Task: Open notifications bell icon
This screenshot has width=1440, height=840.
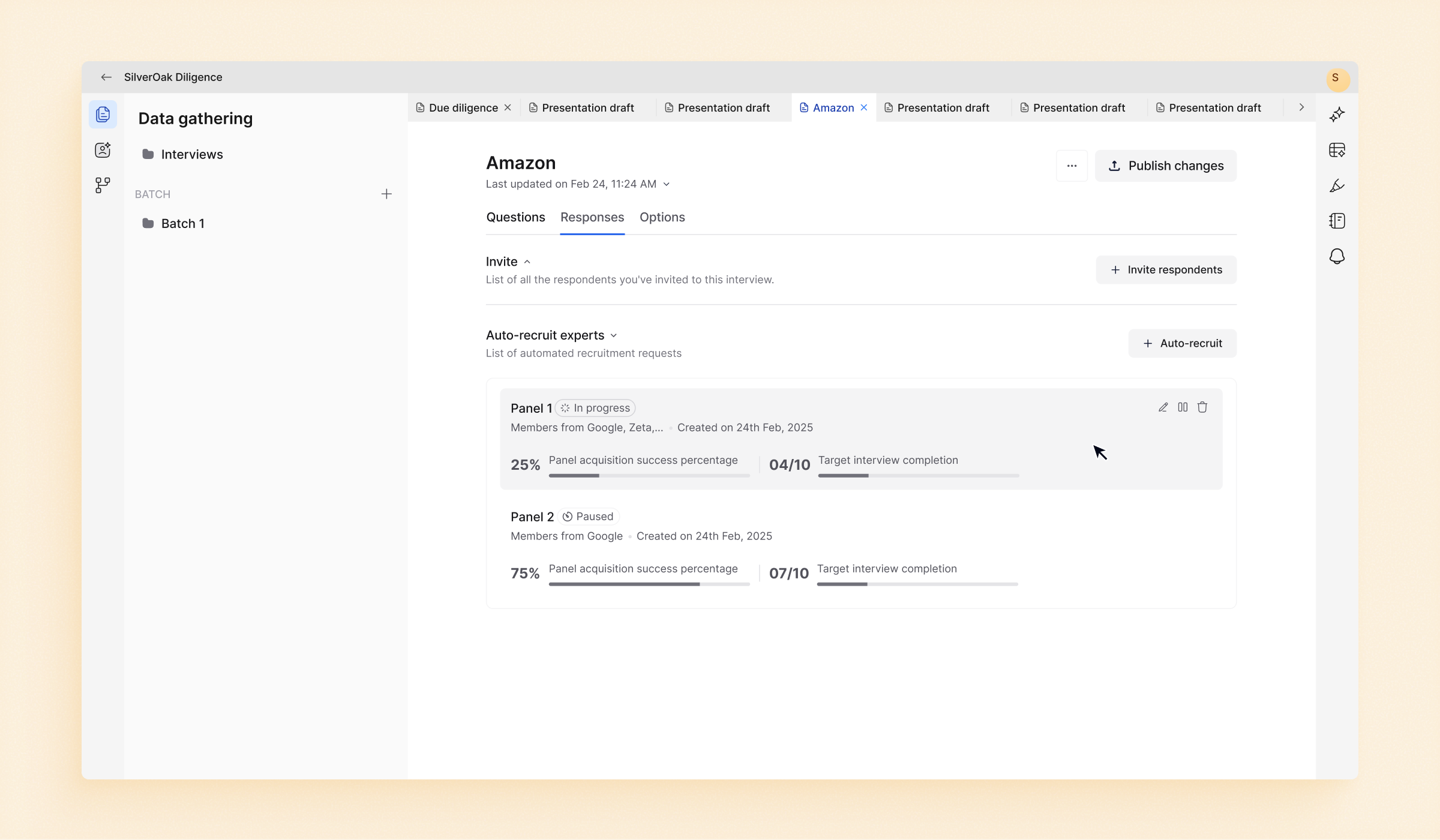Action: tap(1337, 257)
